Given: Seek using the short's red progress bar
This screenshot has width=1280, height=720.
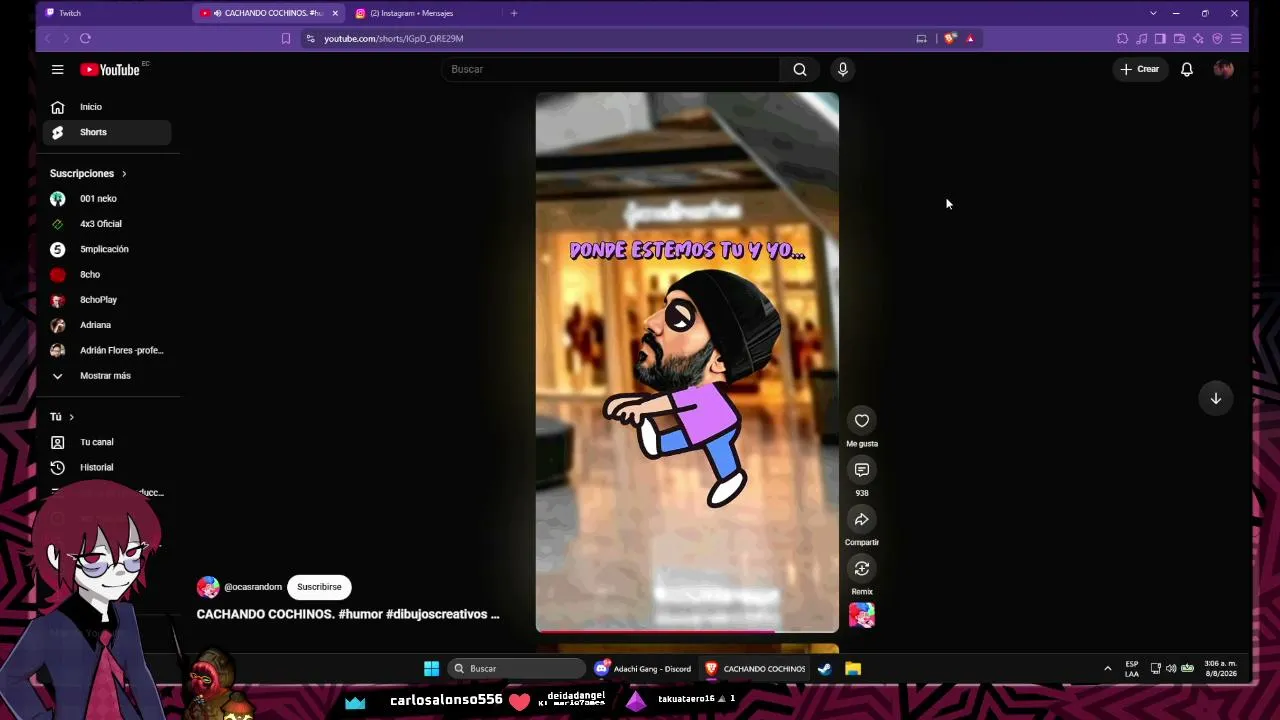Looking at the screenshot, I should point(687,631).
